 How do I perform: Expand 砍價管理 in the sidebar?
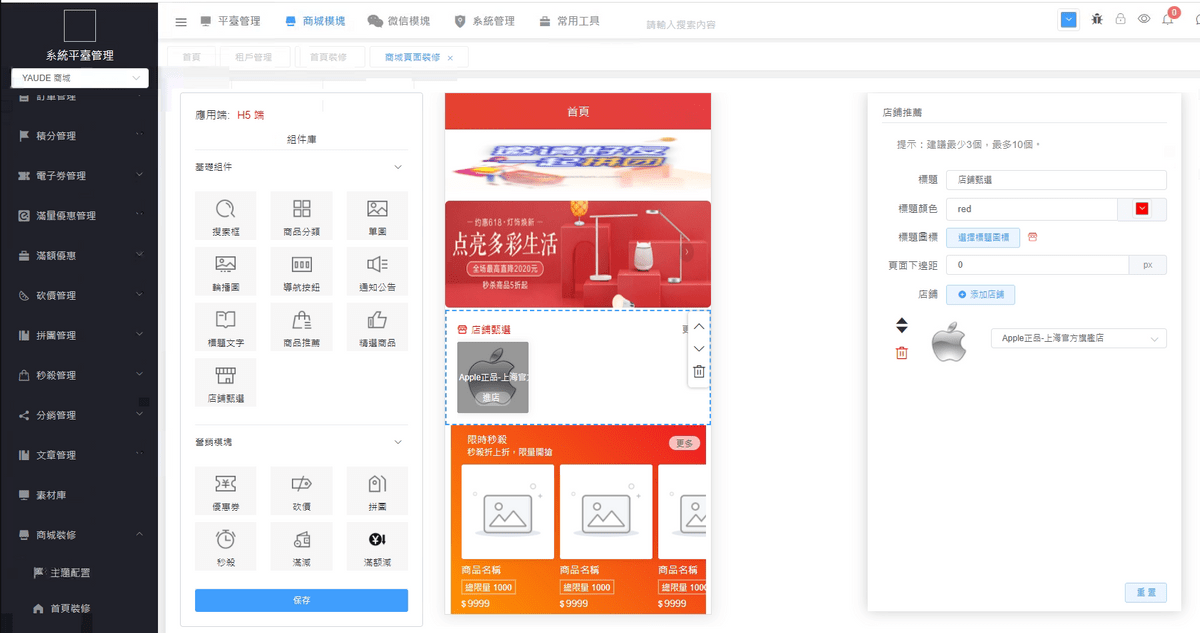point(79,296)
